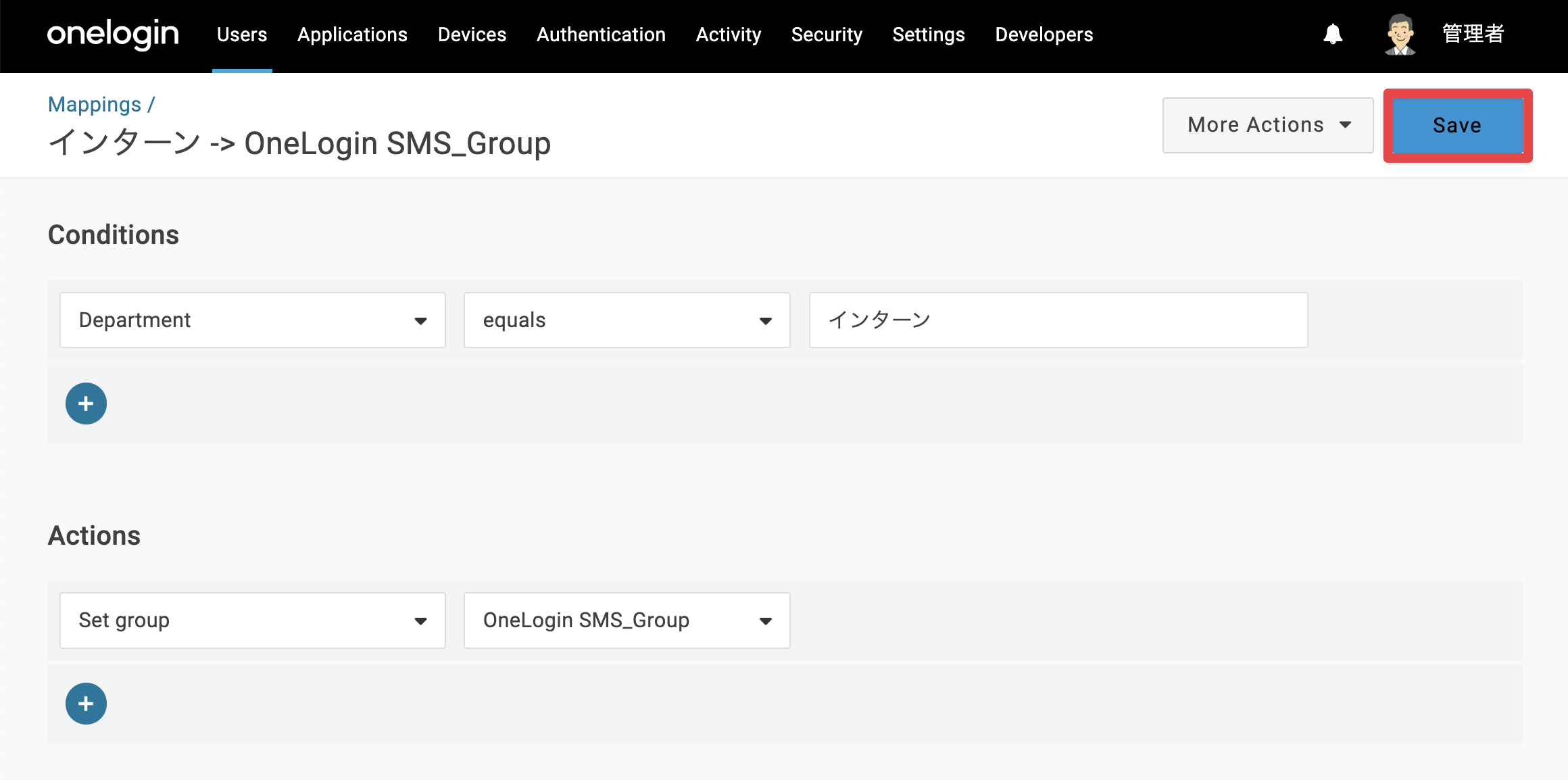Open the Set group action dropdown
This screenshot has width=1568, height=780.
point(253,620)
